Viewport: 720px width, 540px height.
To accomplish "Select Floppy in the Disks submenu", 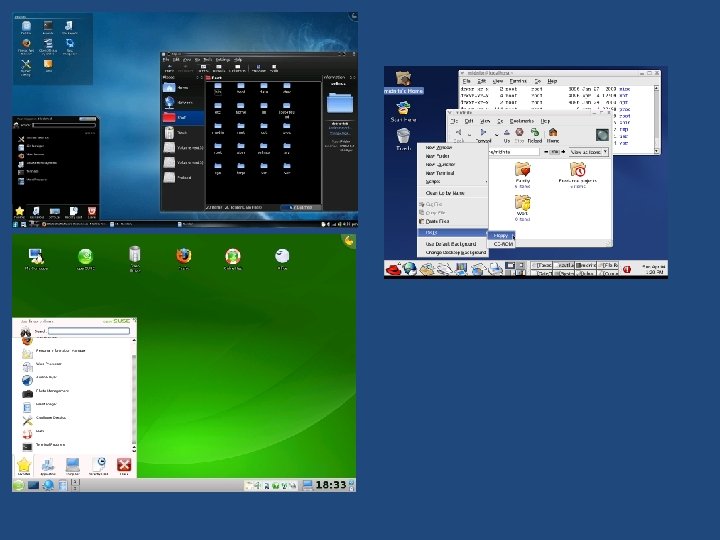I will pyautogui.click(x=501, y=236).
